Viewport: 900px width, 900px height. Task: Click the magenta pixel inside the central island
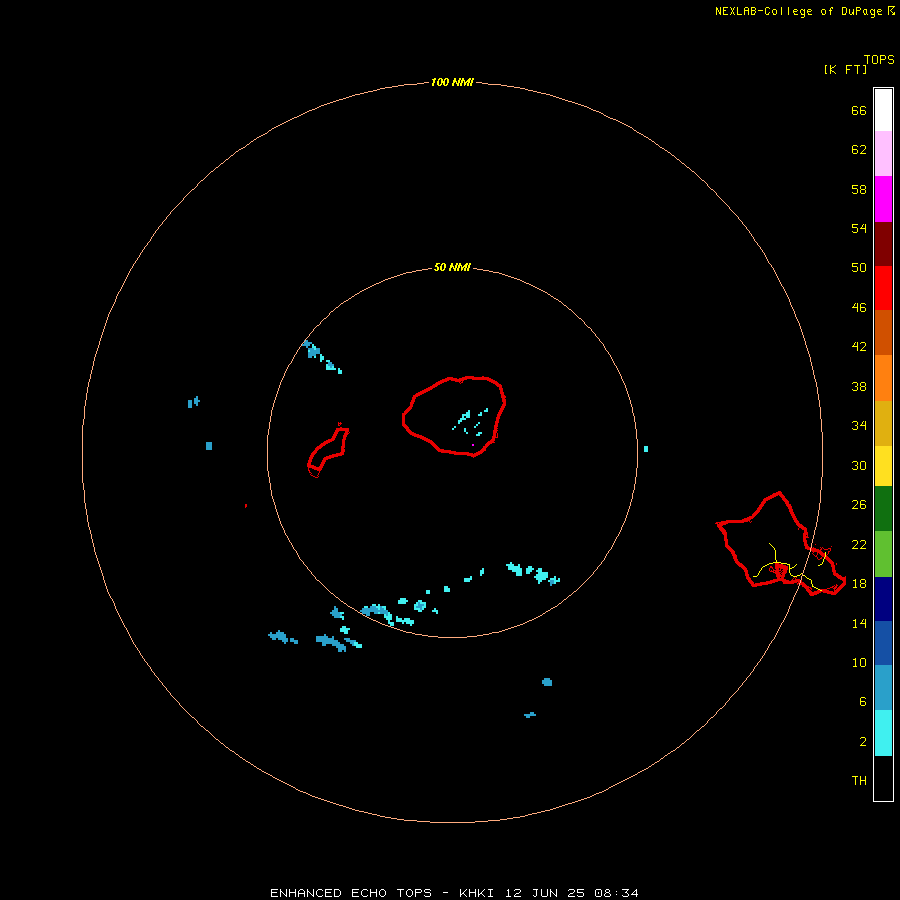(x=472, y=445)
